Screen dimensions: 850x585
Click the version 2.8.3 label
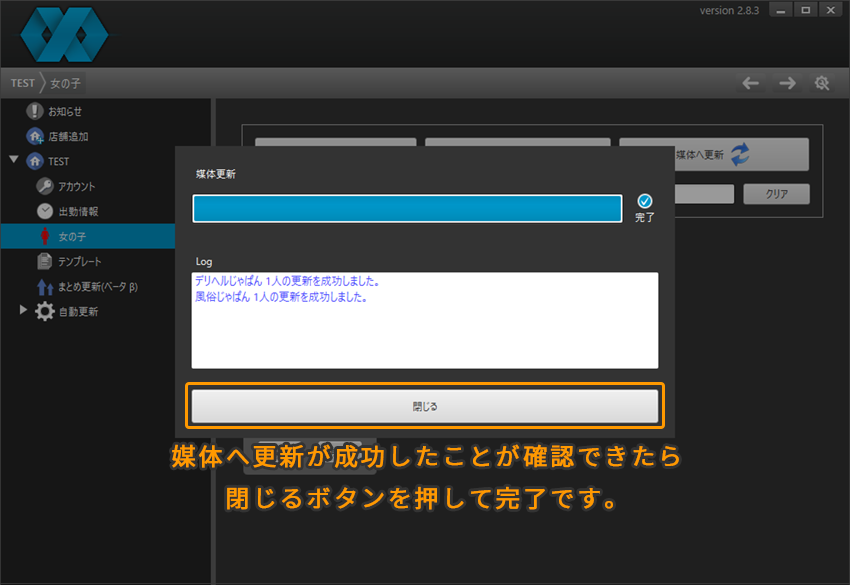(x=729, y=10)
